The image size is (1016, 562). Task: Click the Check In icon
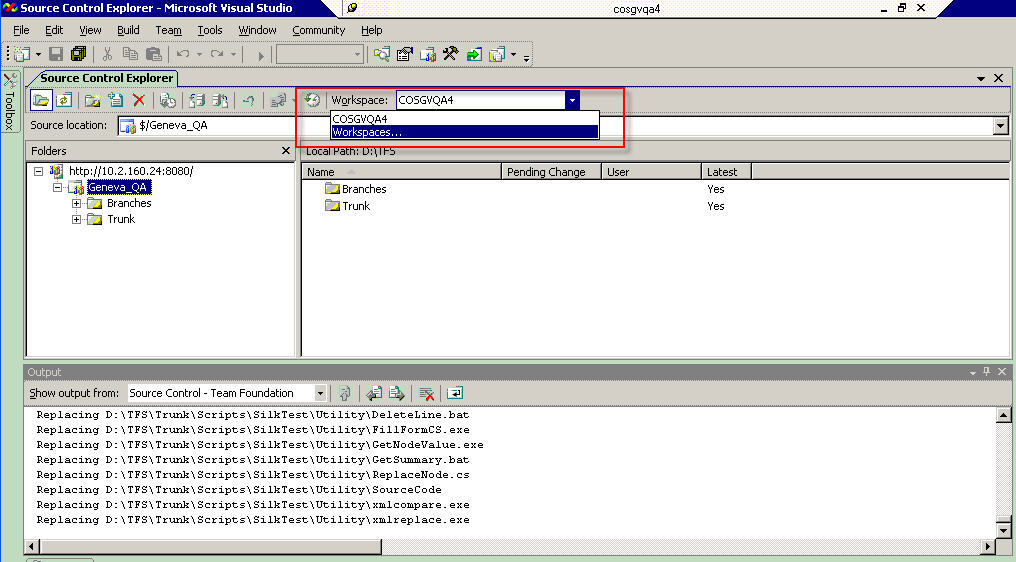coord(220,100)
